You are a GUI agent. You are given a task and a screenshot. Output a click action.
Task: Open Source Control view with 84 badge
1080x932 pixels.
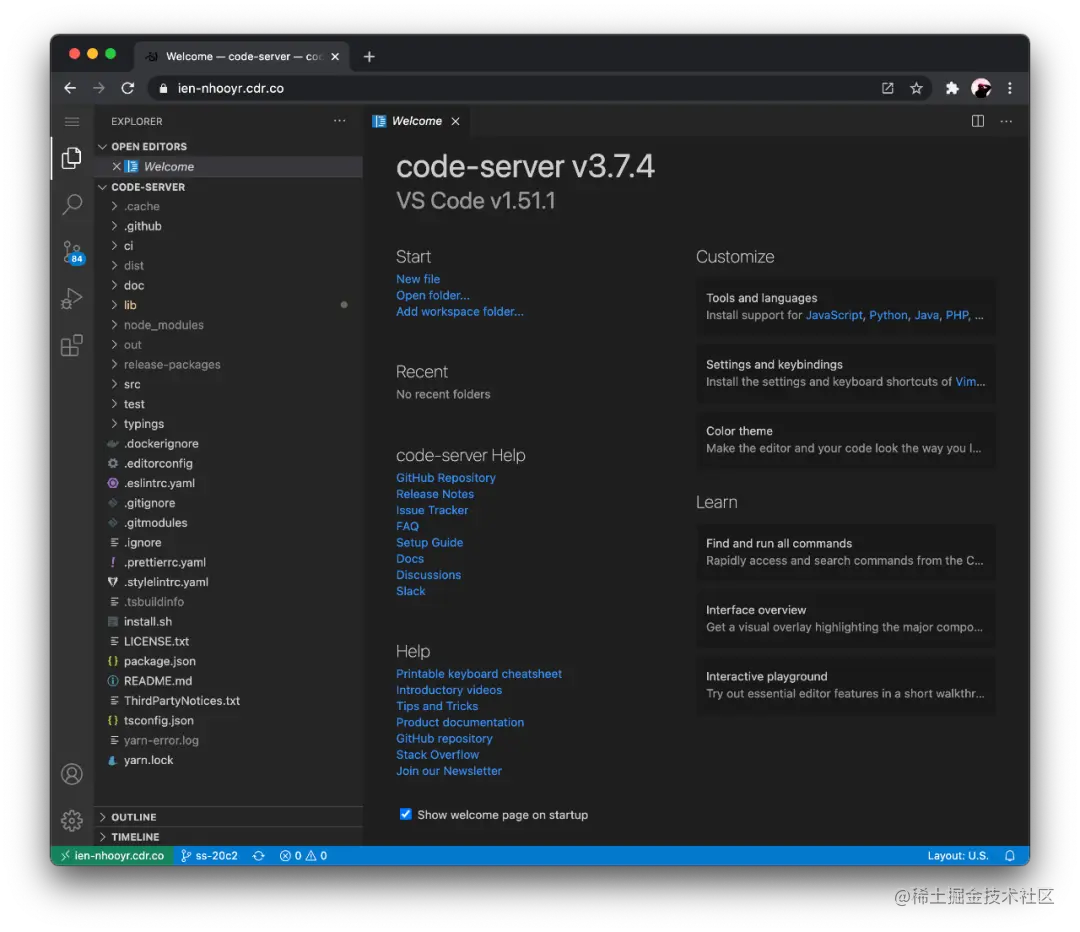tap(72, 252)
